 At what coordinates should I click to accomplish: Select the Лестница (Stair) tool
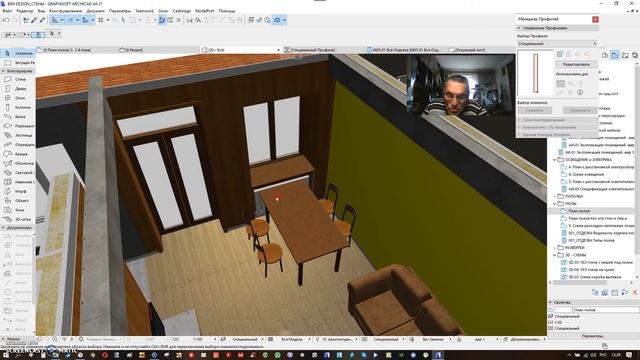point(18,135)
